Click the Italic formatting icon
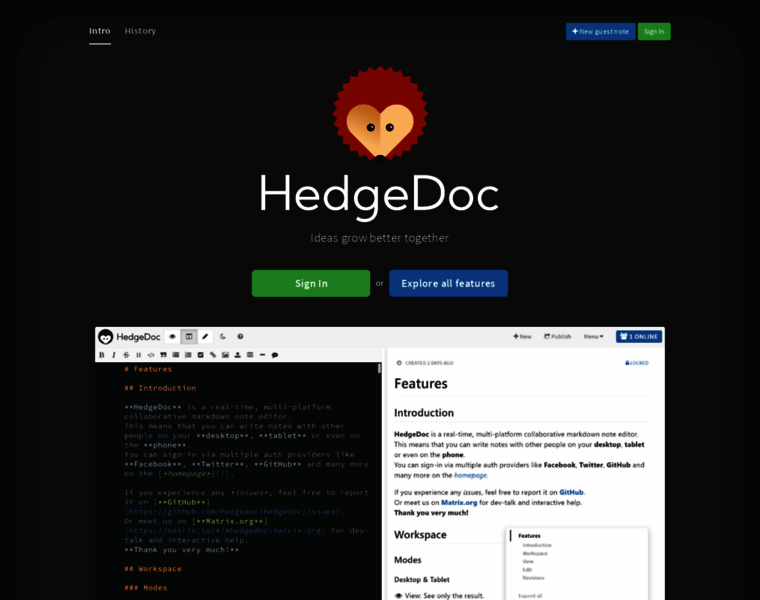 click(114, 355)
